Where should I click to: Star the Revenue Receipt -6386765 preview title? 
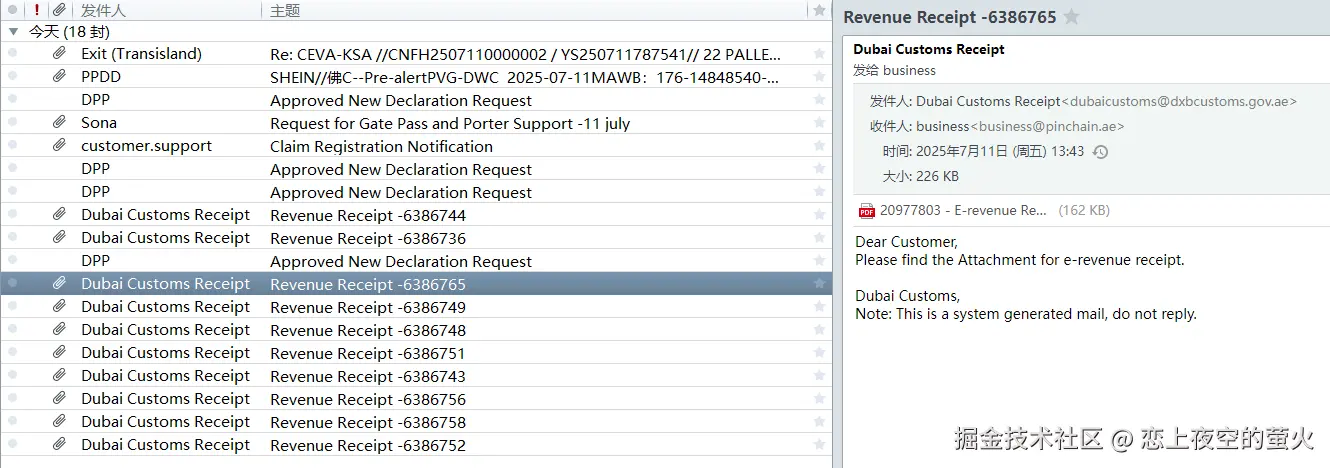(1072, 17)
